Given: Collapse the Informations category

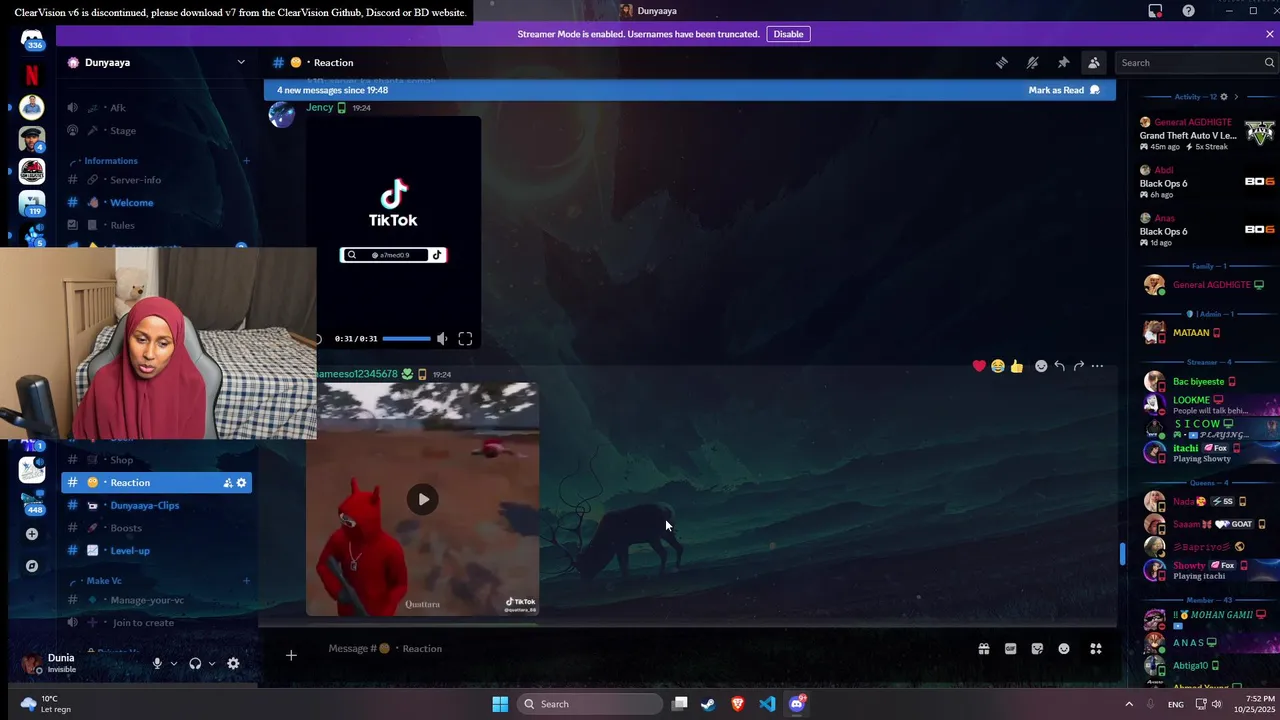Looking at the screenshot, I should (111, 161).
